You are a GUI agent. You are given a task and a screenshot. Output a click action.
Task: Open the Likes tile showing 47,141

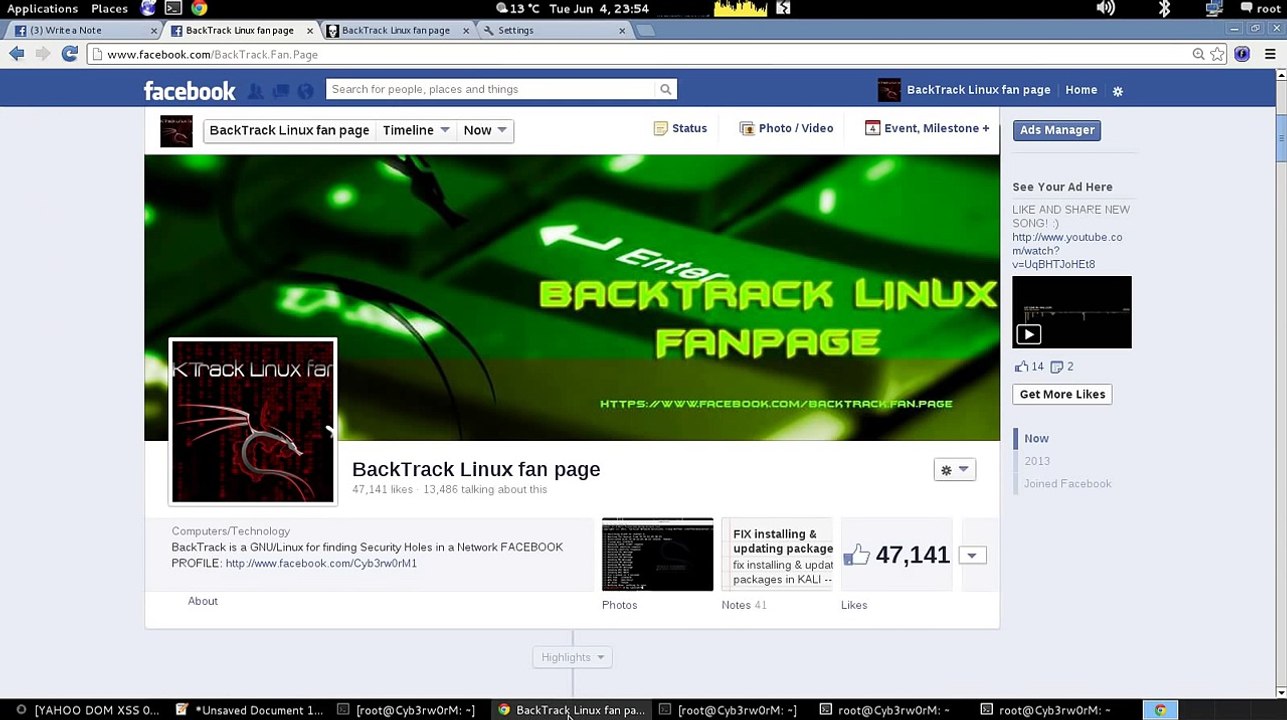pyautogui.click(x=897, y=555)
